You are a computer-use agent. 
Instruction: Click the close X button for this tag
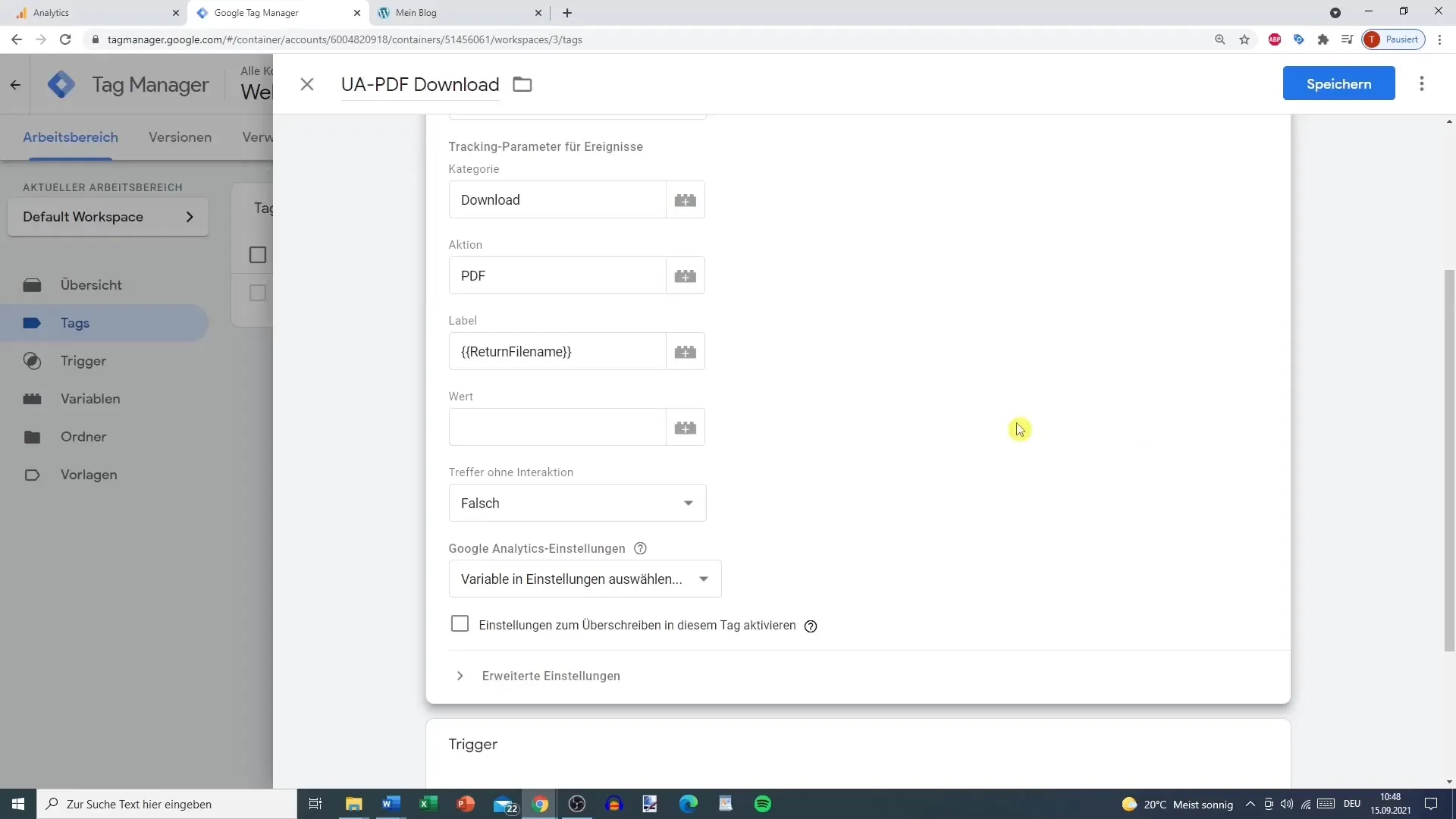pyautogui.click(x=307, y=84)
